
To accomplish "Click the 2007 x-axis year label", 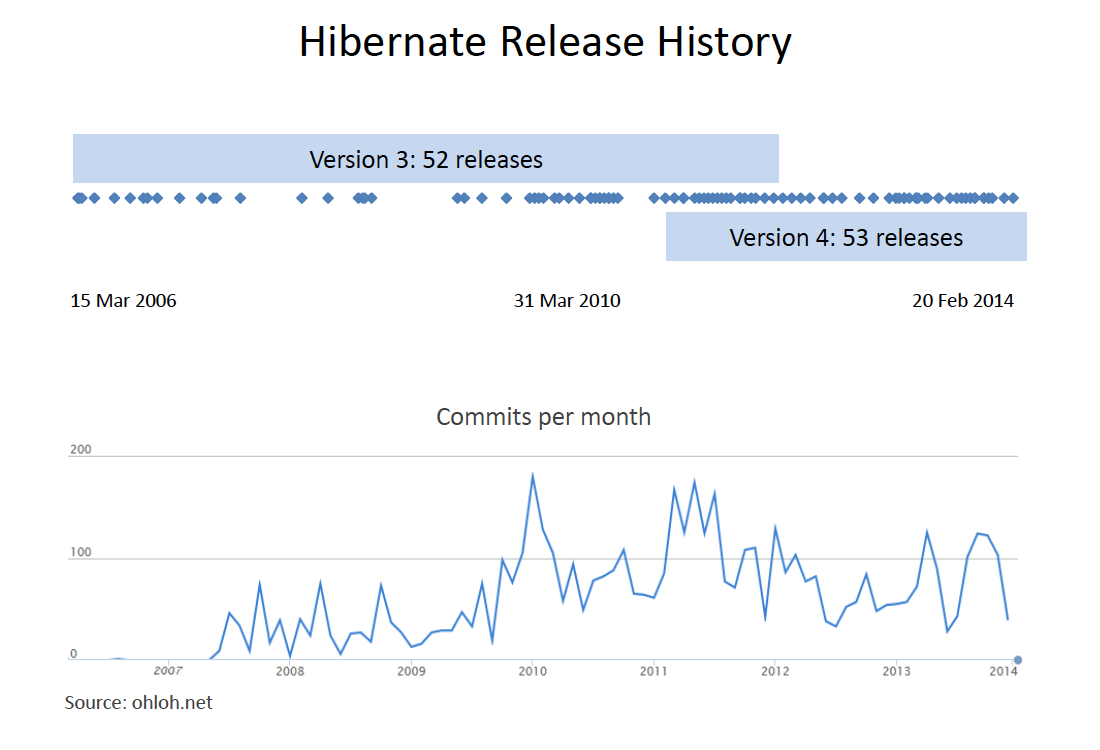I will [x=167, y=671].
